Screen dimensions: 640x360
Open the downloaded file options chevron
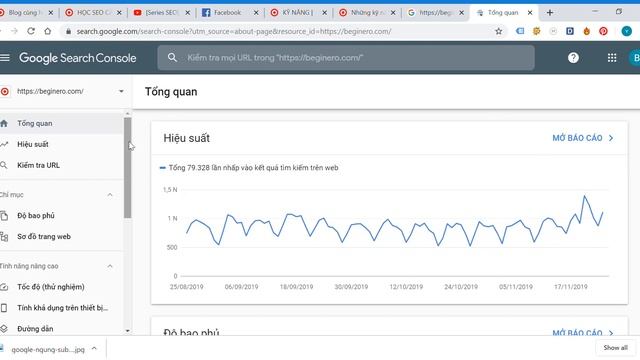[94, 349]
